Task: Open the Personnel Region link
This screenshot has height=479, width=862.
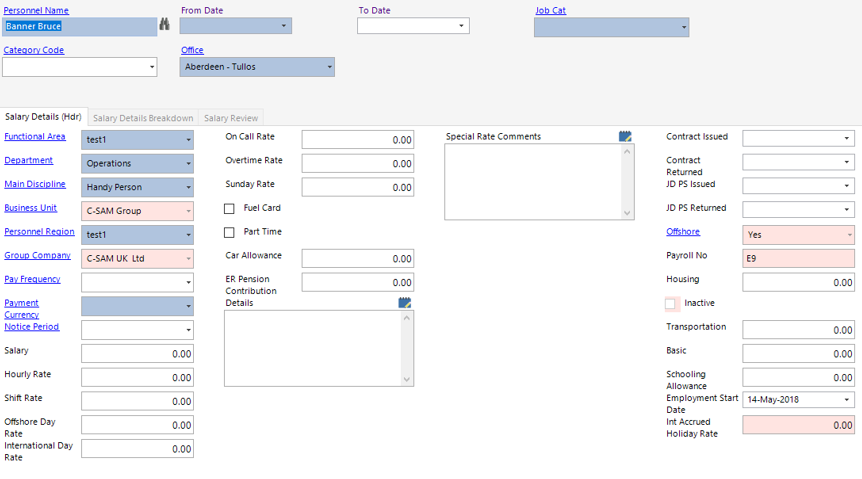Action: point(40,232)
